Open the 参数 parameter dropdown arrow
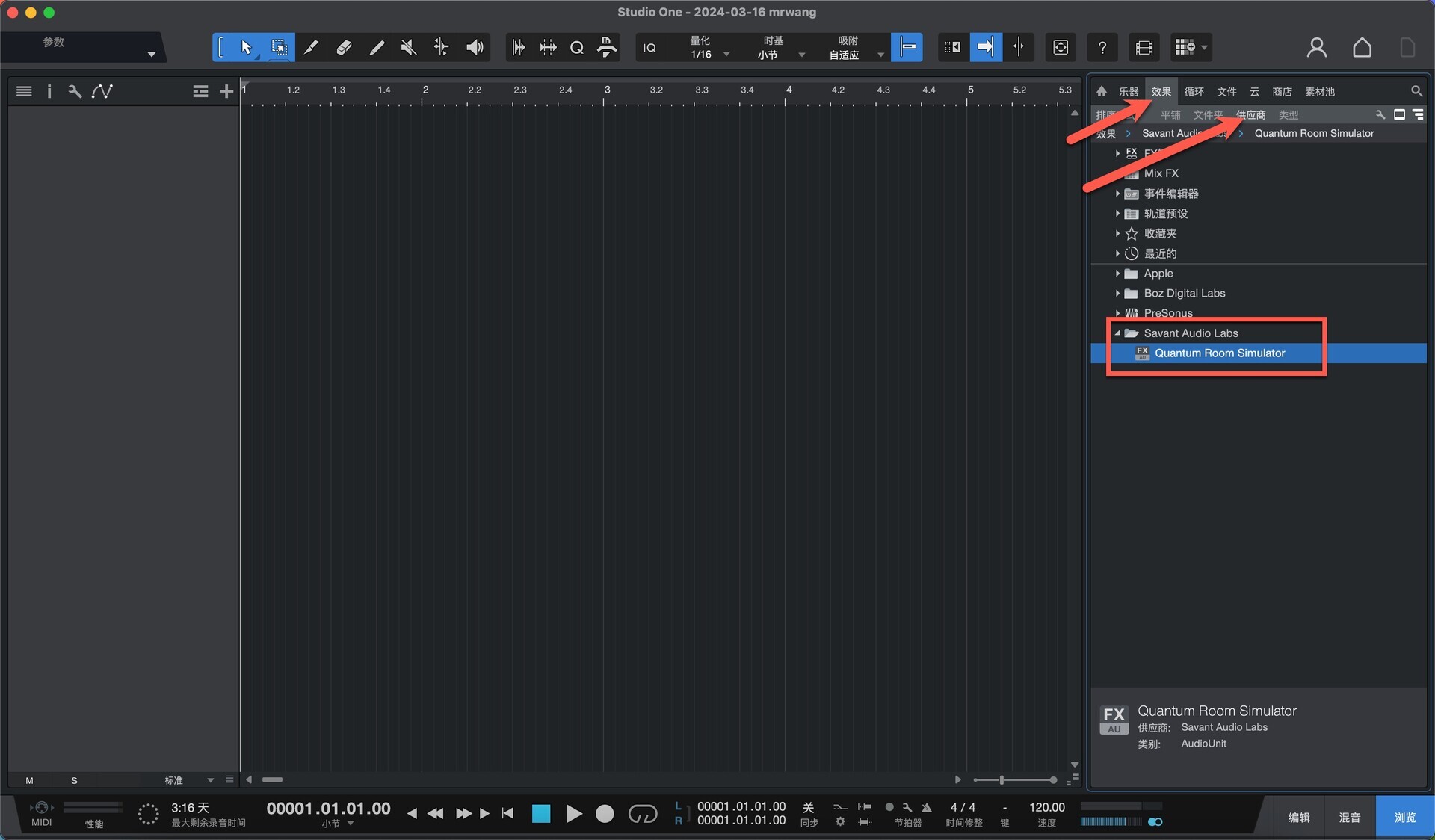Image resolution: width=1435 pixels, height=840 pixels. pos(152,54)
